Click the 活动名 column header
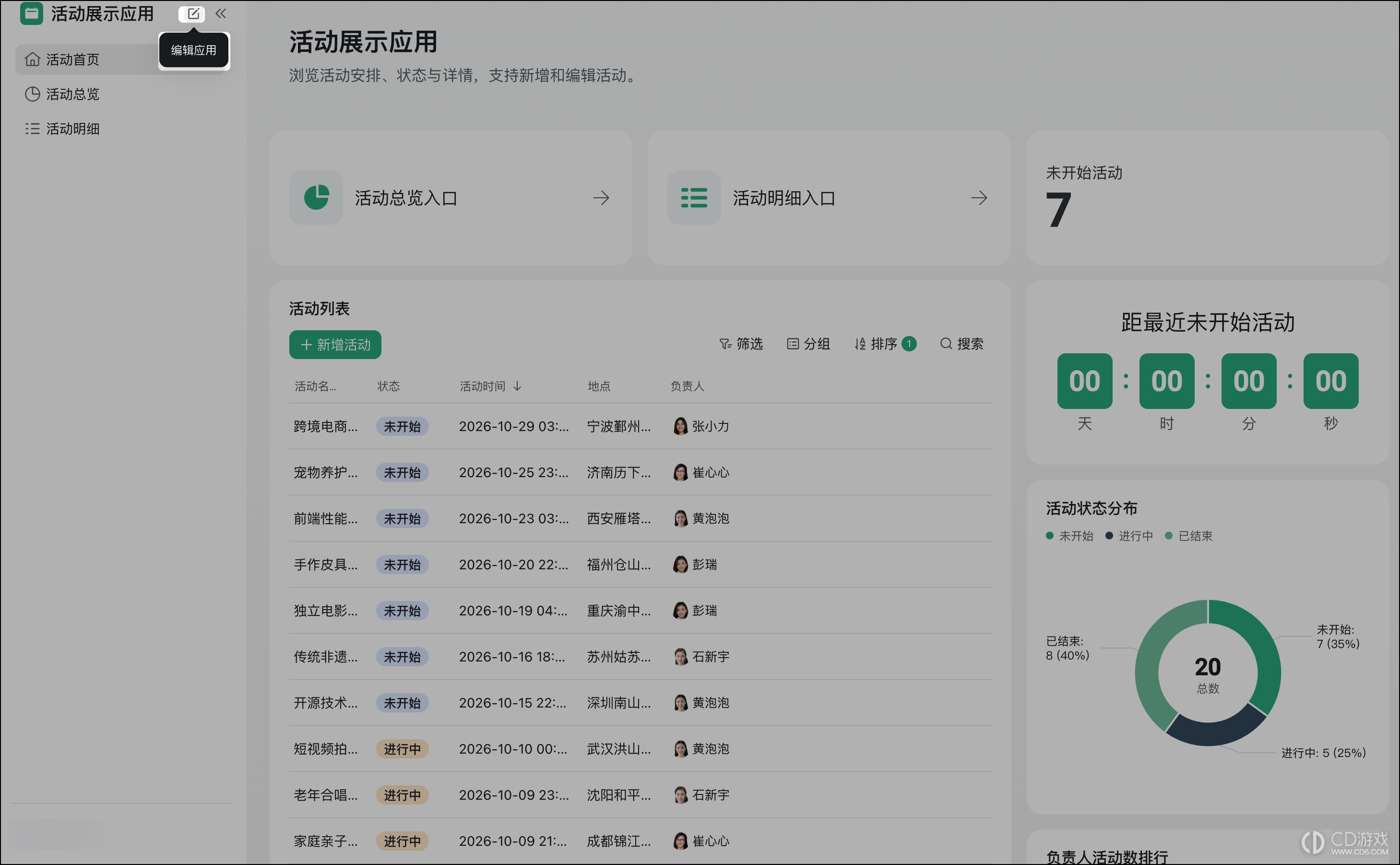 tap(315, 386)
